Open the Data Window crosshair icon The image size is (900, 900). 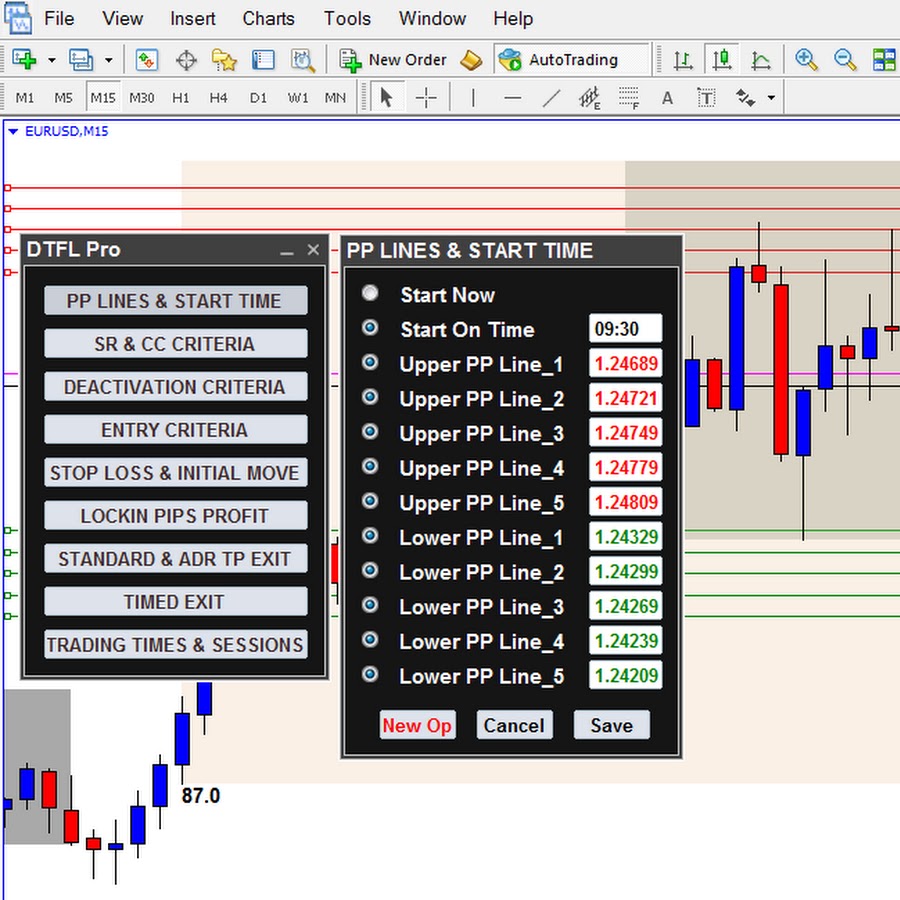pos(186,60)
